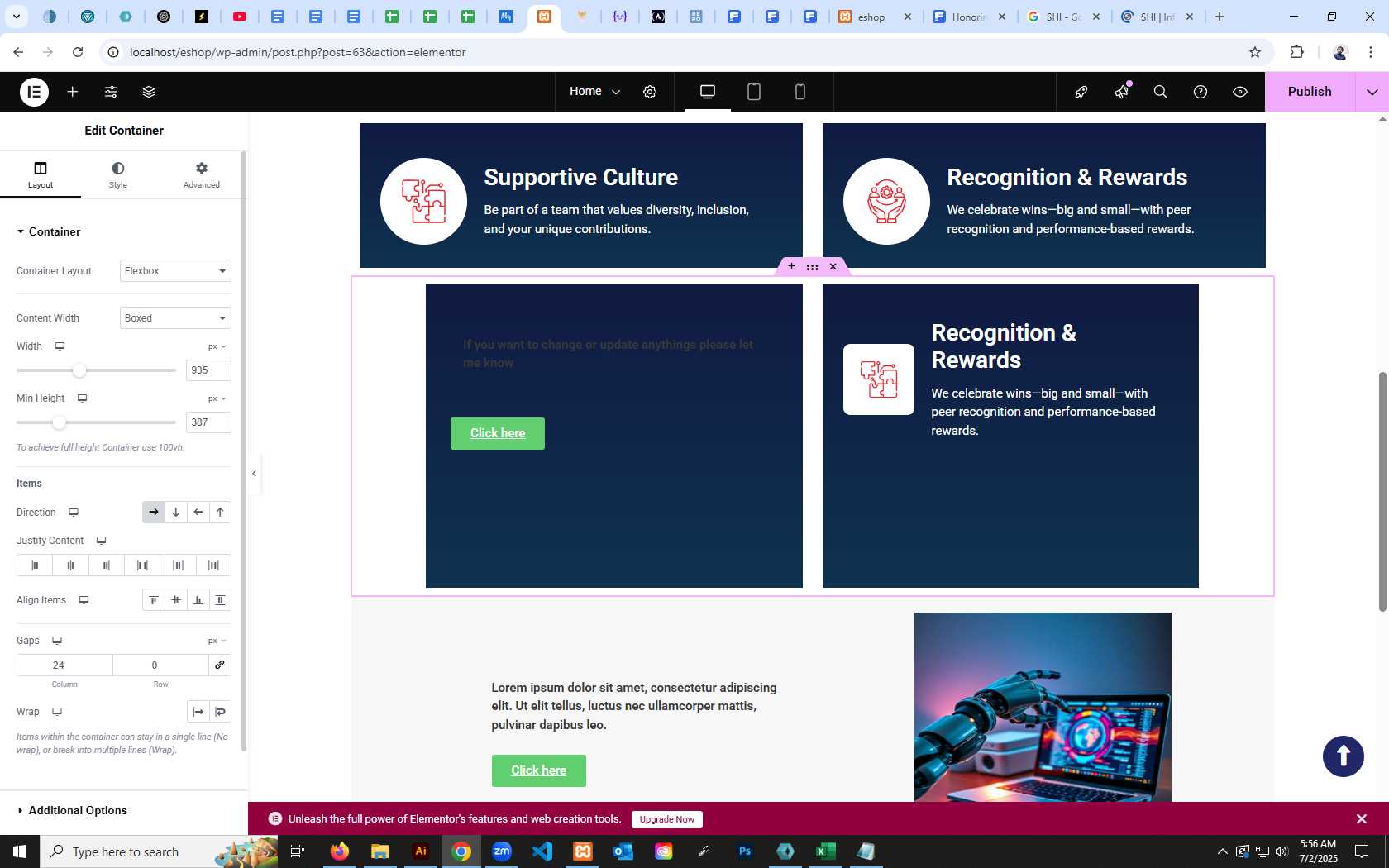The width and height of the screenshot is (1389, 868).
Task: Switch to the Layout tab
Action: tap(41, 175)
